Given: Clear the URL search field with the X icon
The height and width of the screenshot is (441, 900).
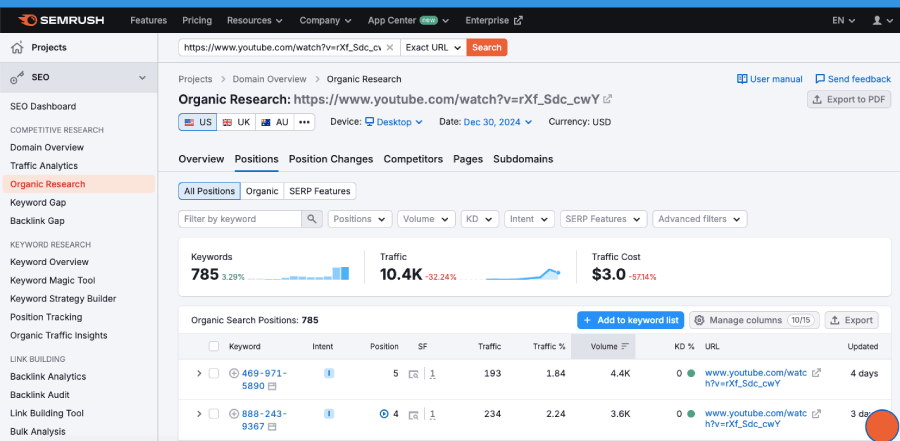Looking at the screenshot, I should pos(390,48).
